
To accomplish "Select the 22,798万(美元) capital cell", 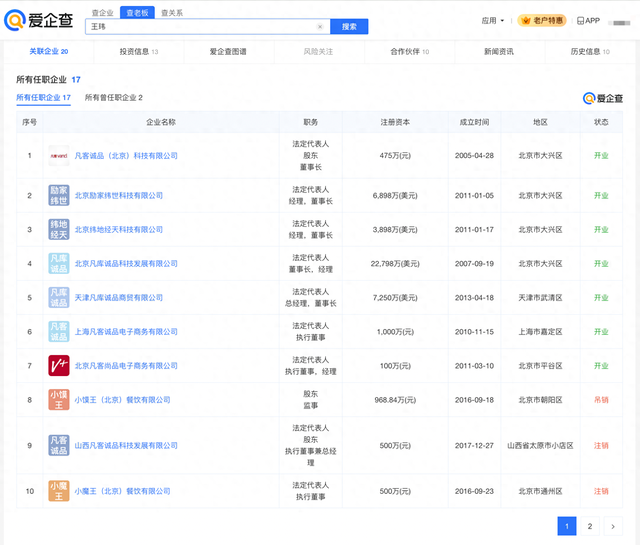I will tap(395, 264).
